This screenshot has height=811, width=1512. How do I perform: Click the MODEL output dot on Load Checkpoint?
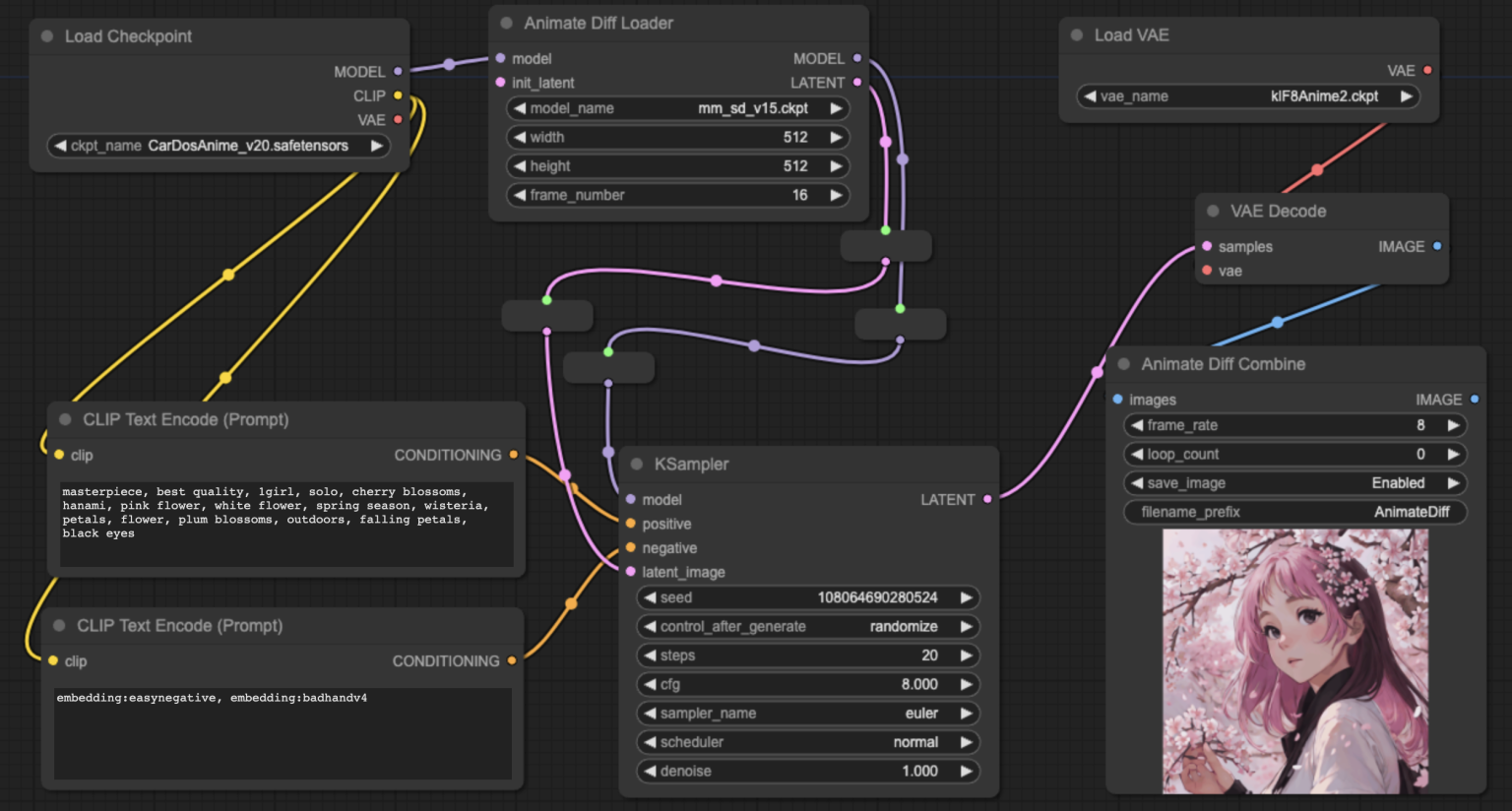tap(398, 71)
